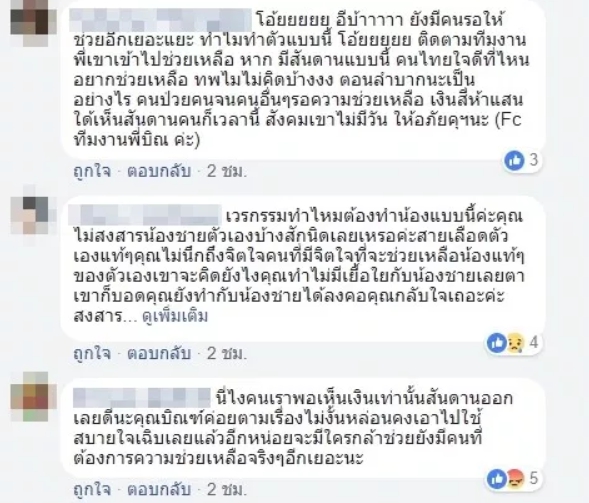This screenshot has width=589, height=503.
Task: Reply to third comment with ตอบกลับ
Action: tap(159, 489)
